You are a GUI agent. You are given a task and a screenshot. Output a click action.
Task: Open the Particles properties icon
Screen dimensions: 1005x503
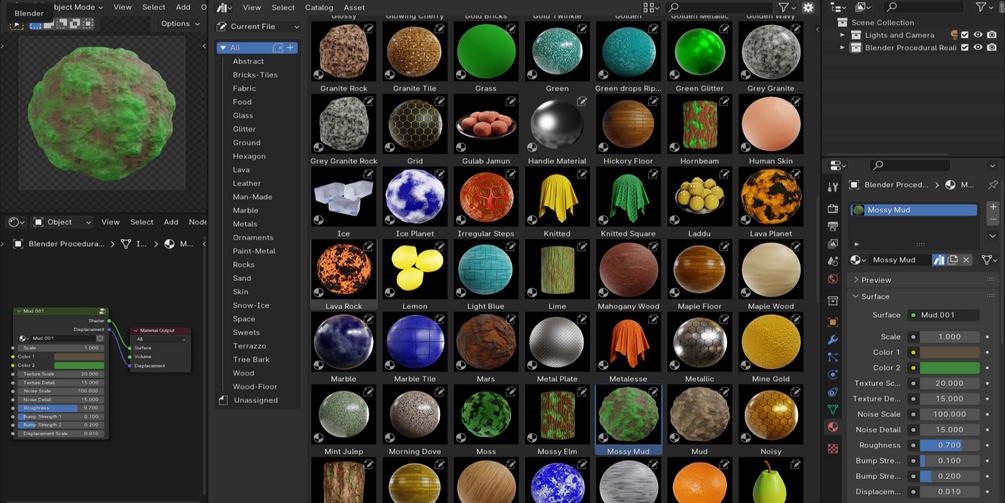(833, 357)
